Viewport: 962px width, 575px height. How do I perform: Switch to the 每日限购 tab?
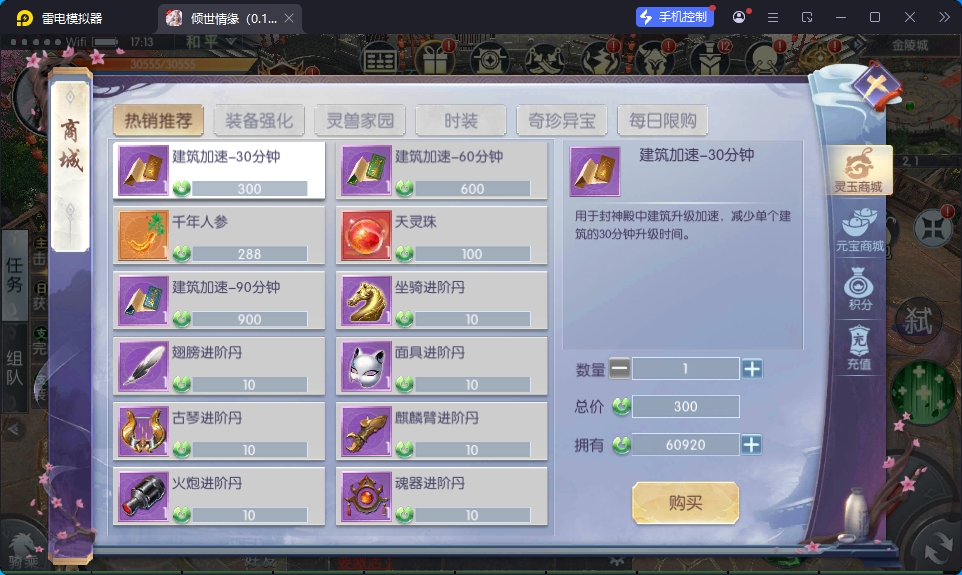[663, 120]
